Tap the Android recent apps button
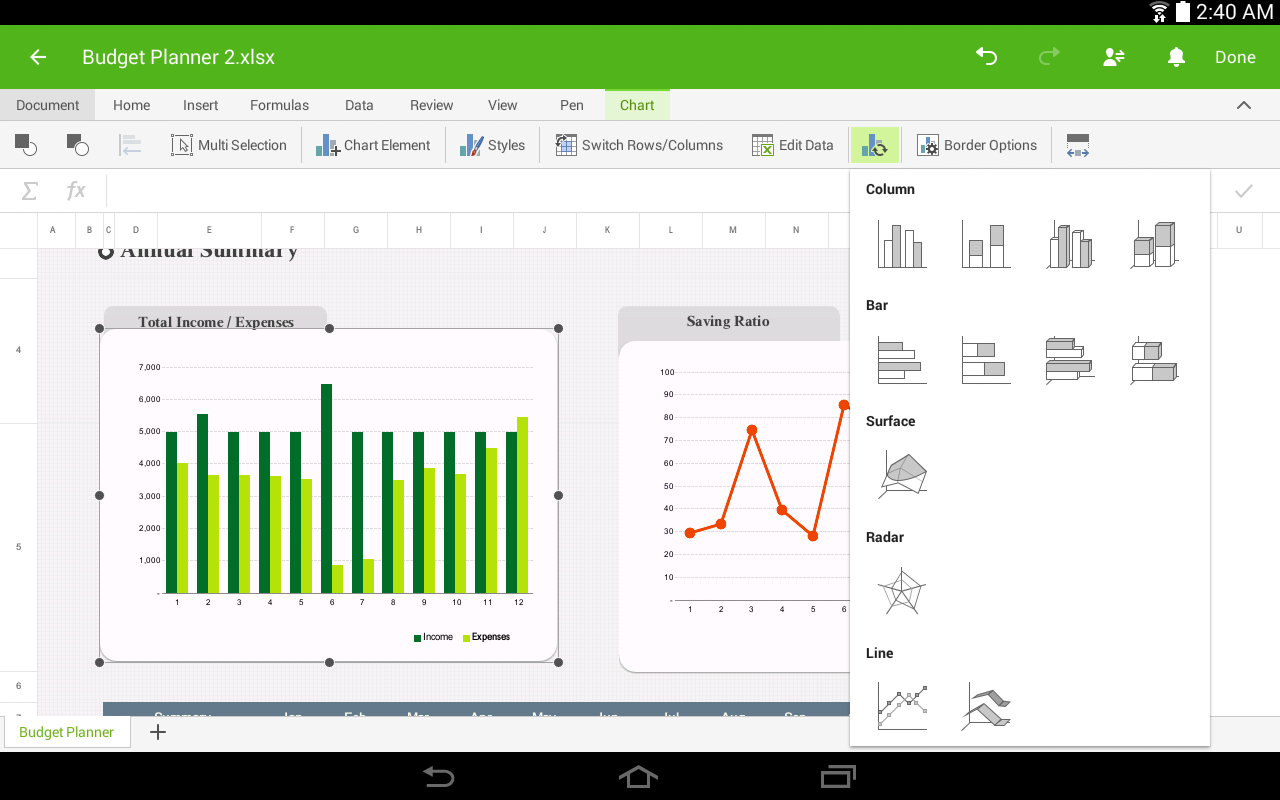This screenshot has height=800, width=1280. pos(838,776)
